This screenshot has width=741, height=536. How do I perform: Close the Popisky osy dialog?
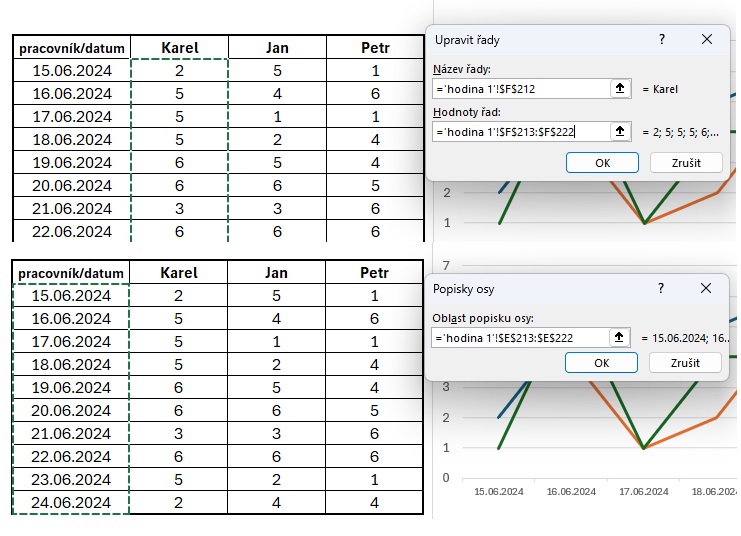[707, 288]
